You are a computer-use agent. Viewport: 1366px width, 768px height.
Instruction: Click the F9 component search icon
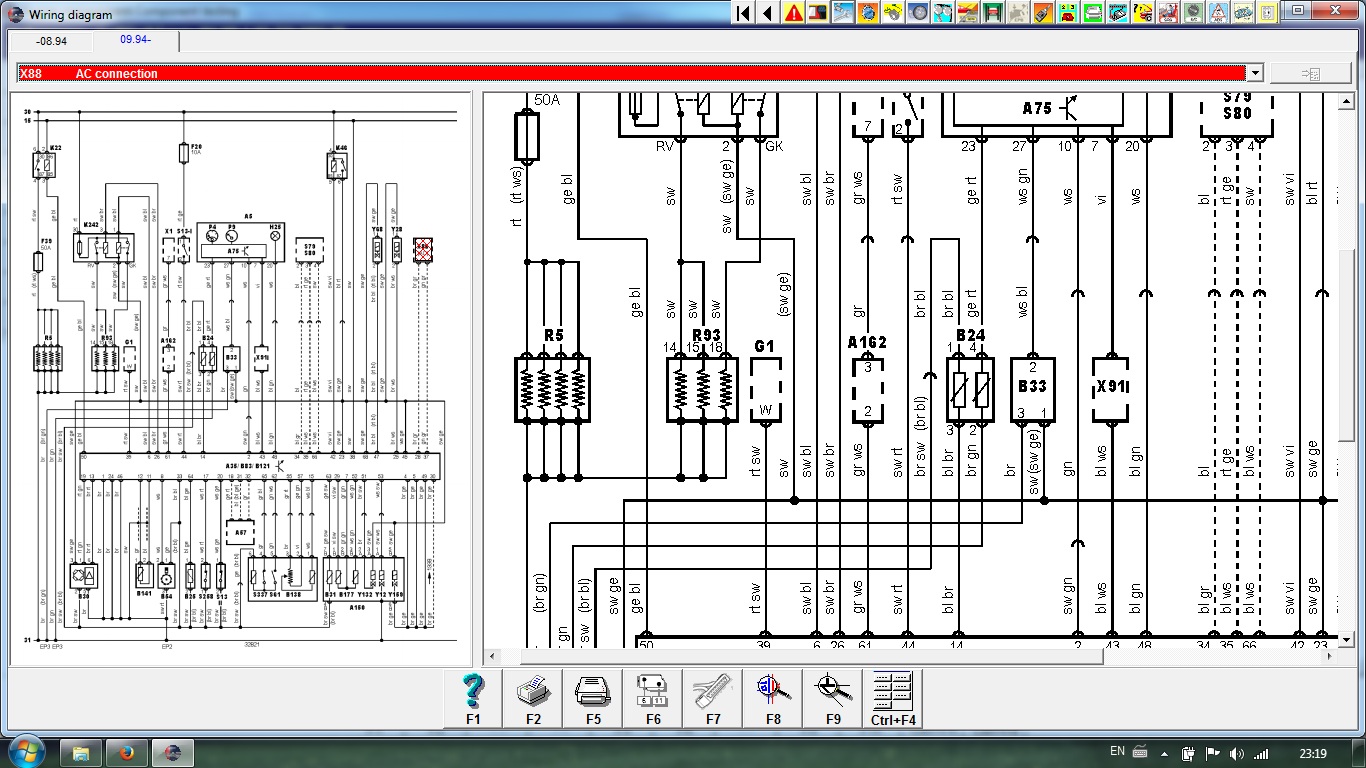coord(833,697)
